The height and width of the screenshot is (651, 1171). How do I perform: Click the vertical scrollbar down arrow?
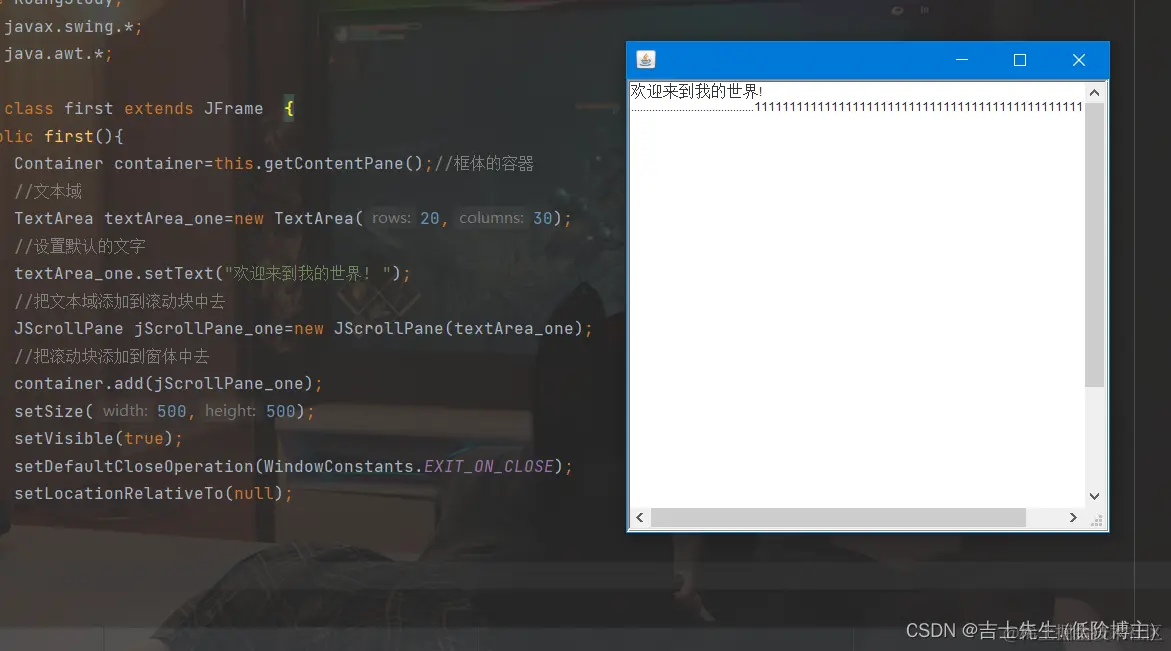tap(1094, 496)
